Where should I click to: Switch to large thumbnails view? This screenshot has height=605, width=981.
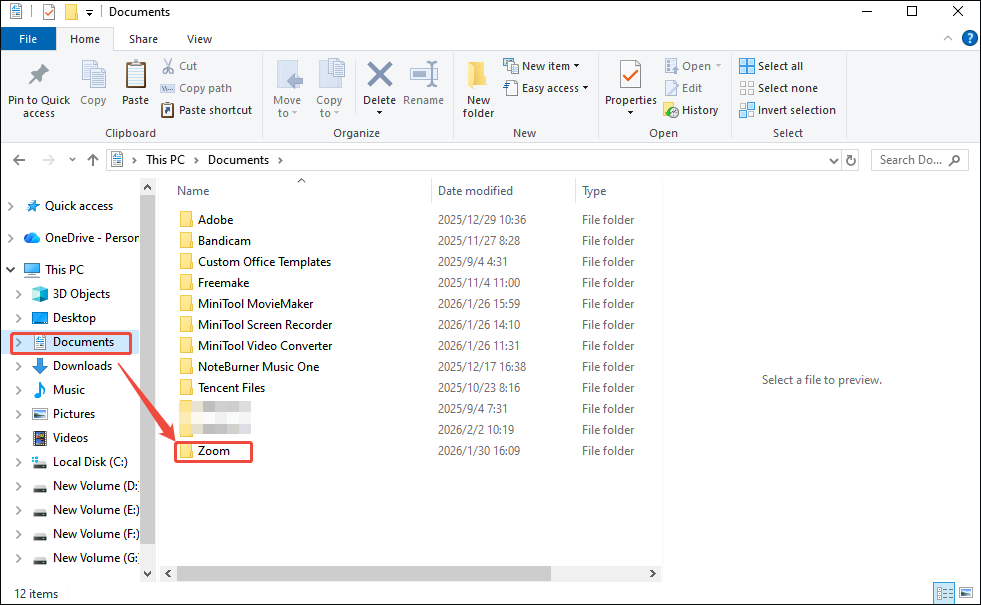965,593
